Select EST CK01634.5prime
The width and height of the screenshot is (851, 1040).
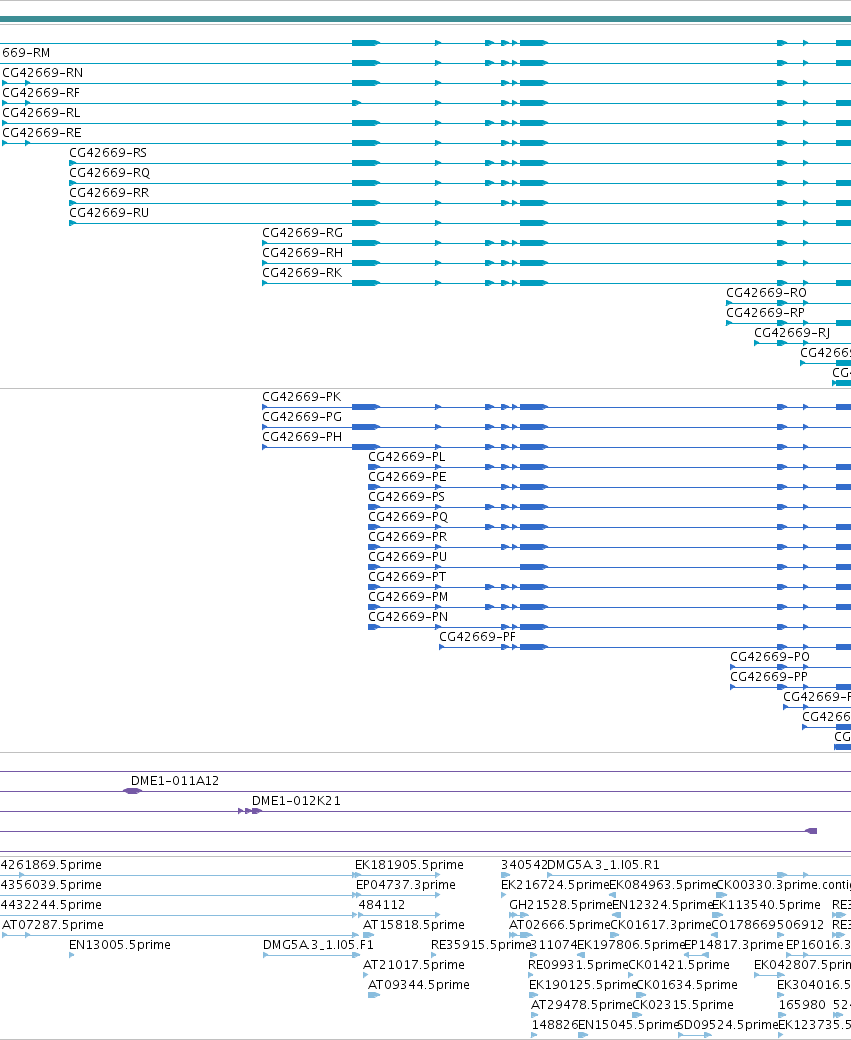pos(687,984)
